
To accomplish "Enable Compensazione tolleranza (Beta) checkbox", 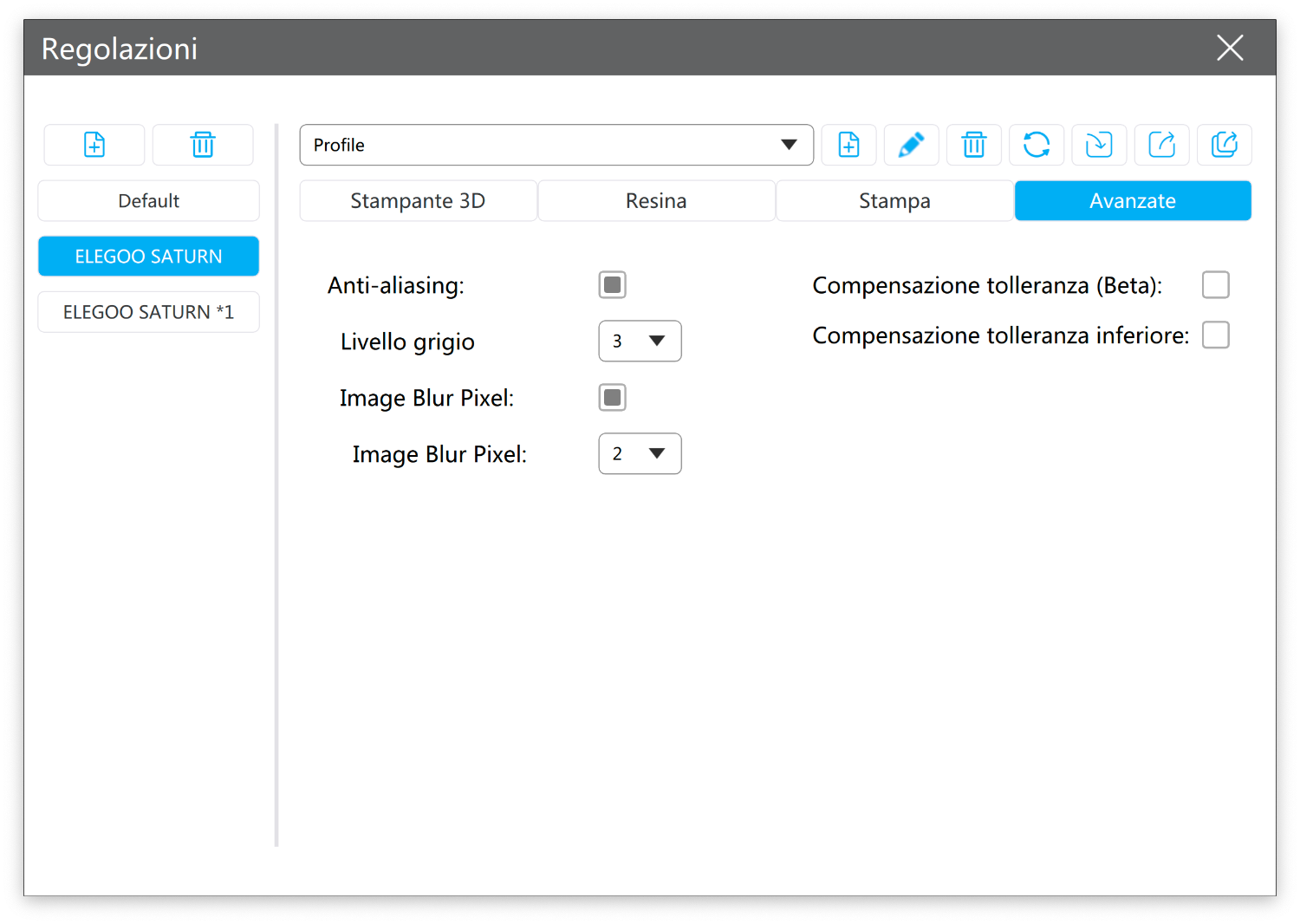I will tap(1215, 285).
